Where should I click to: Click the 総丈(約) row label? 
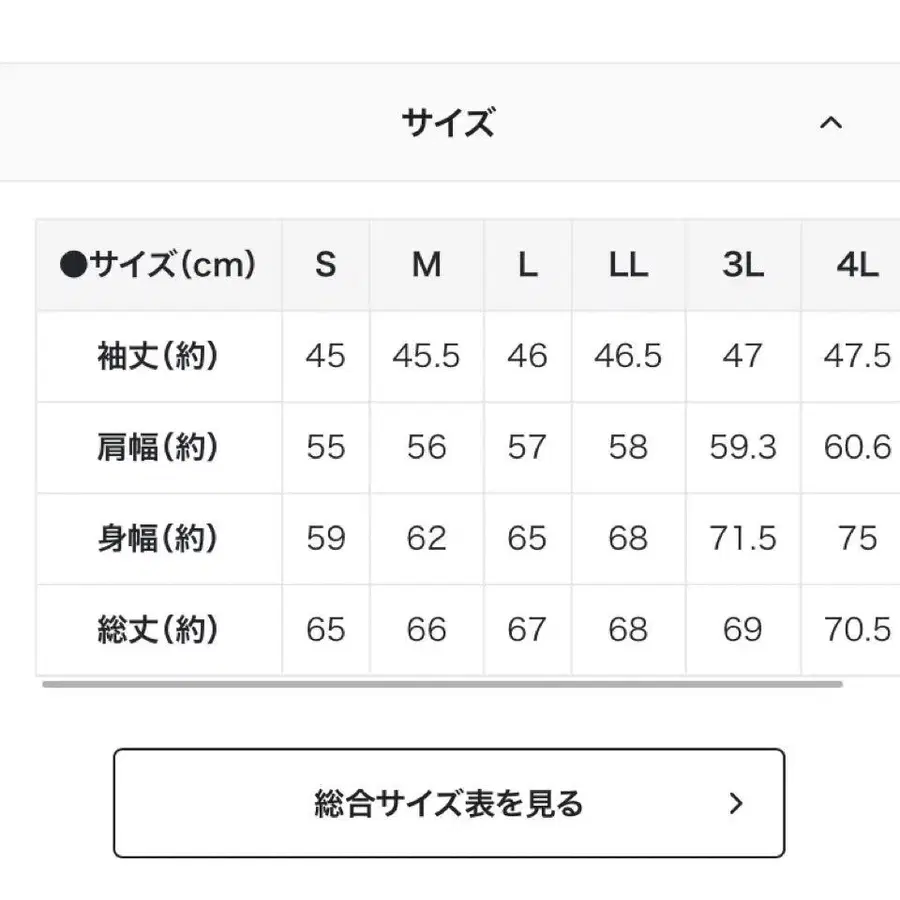[x=158, y=629]
